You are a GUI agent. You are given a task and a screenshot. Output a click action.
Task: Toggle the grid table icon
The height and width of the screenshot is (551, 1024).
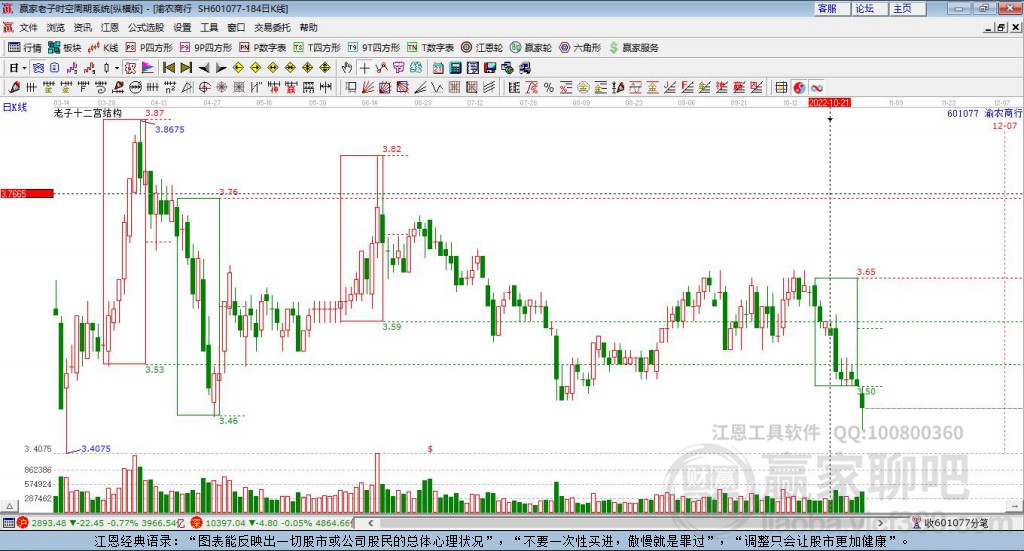tap(782, 88)
